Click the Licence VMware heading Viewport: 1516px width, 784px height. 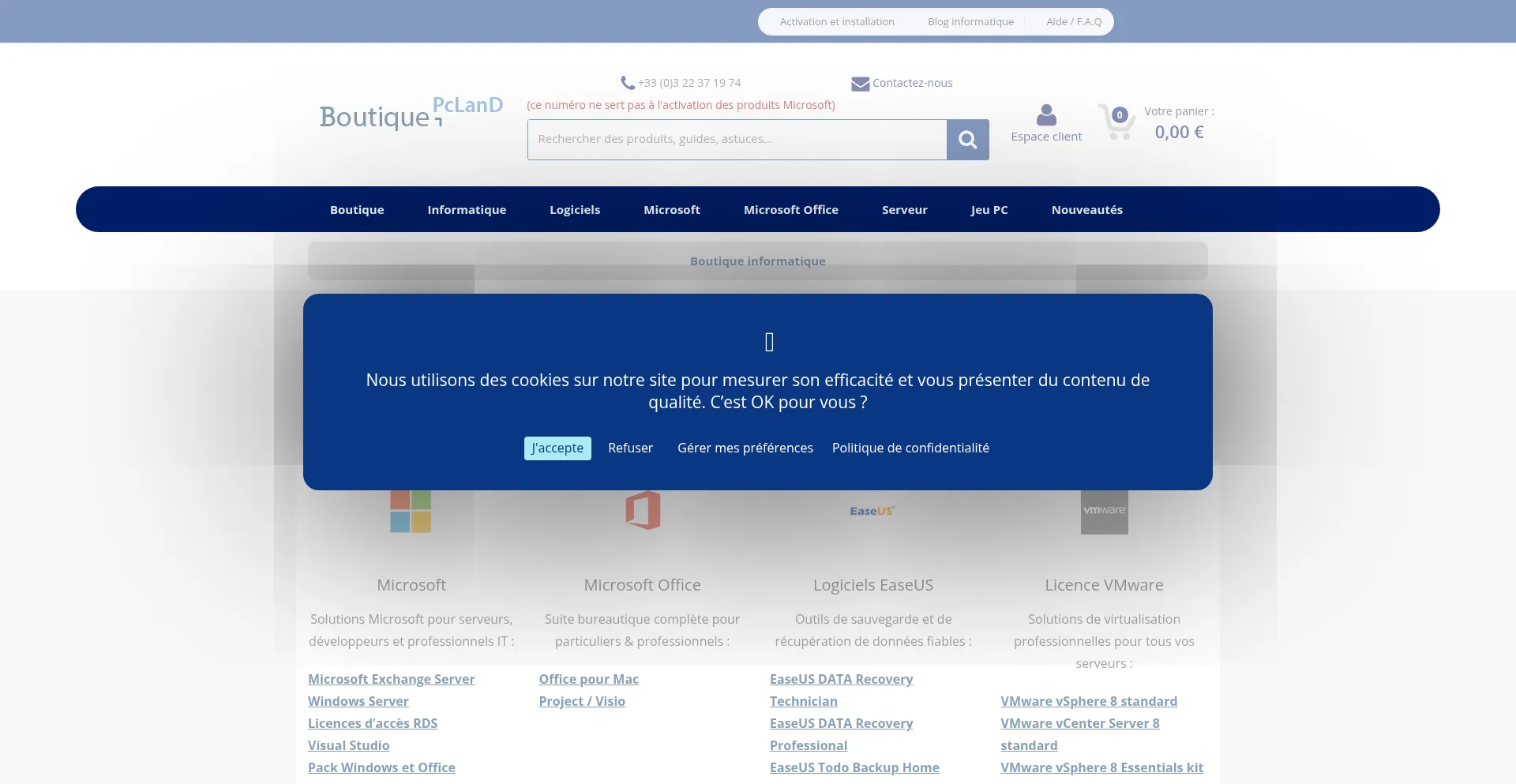1104,585
